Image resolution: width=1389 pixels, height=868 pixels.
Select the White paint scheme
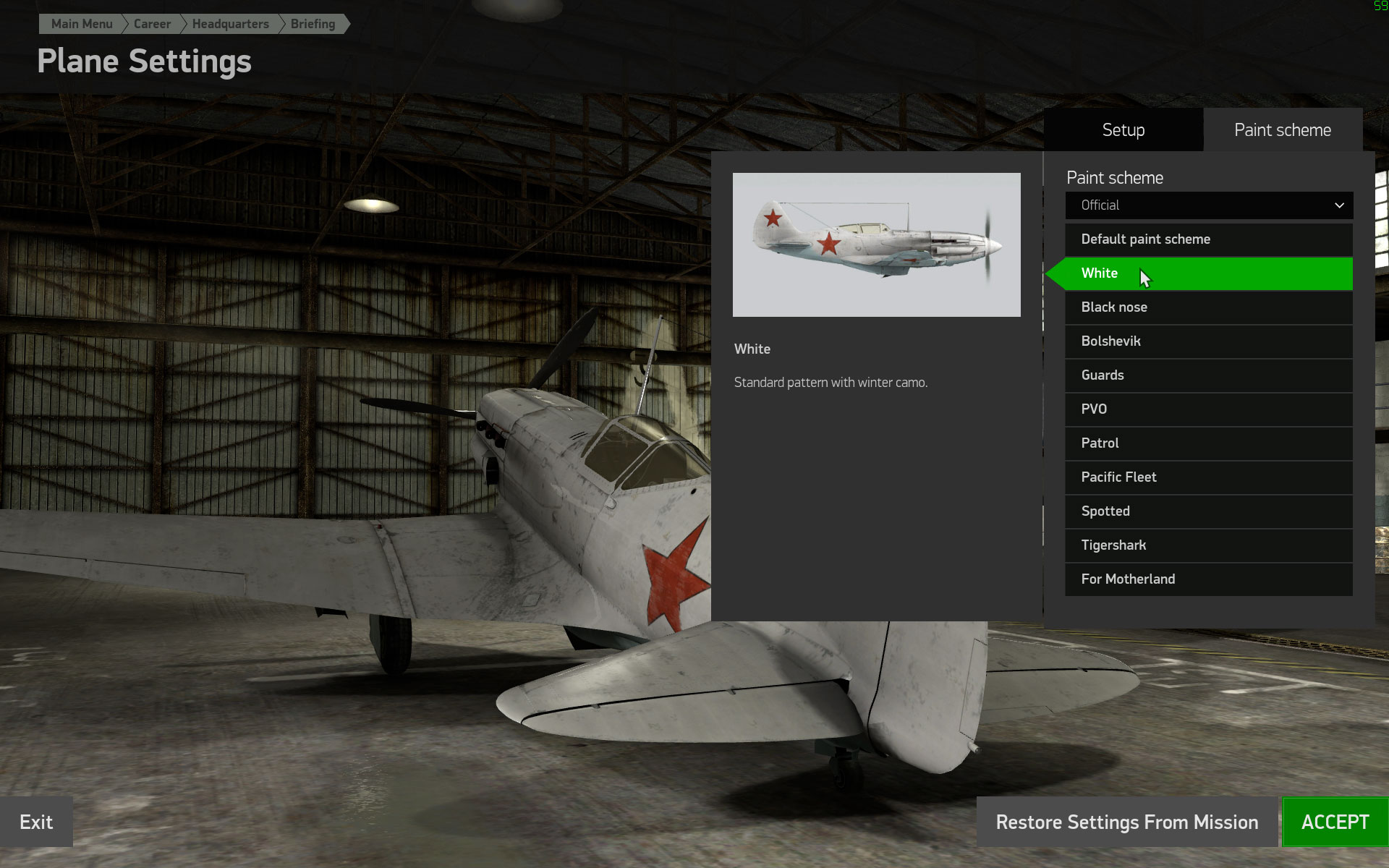(x=1209, y=273)
